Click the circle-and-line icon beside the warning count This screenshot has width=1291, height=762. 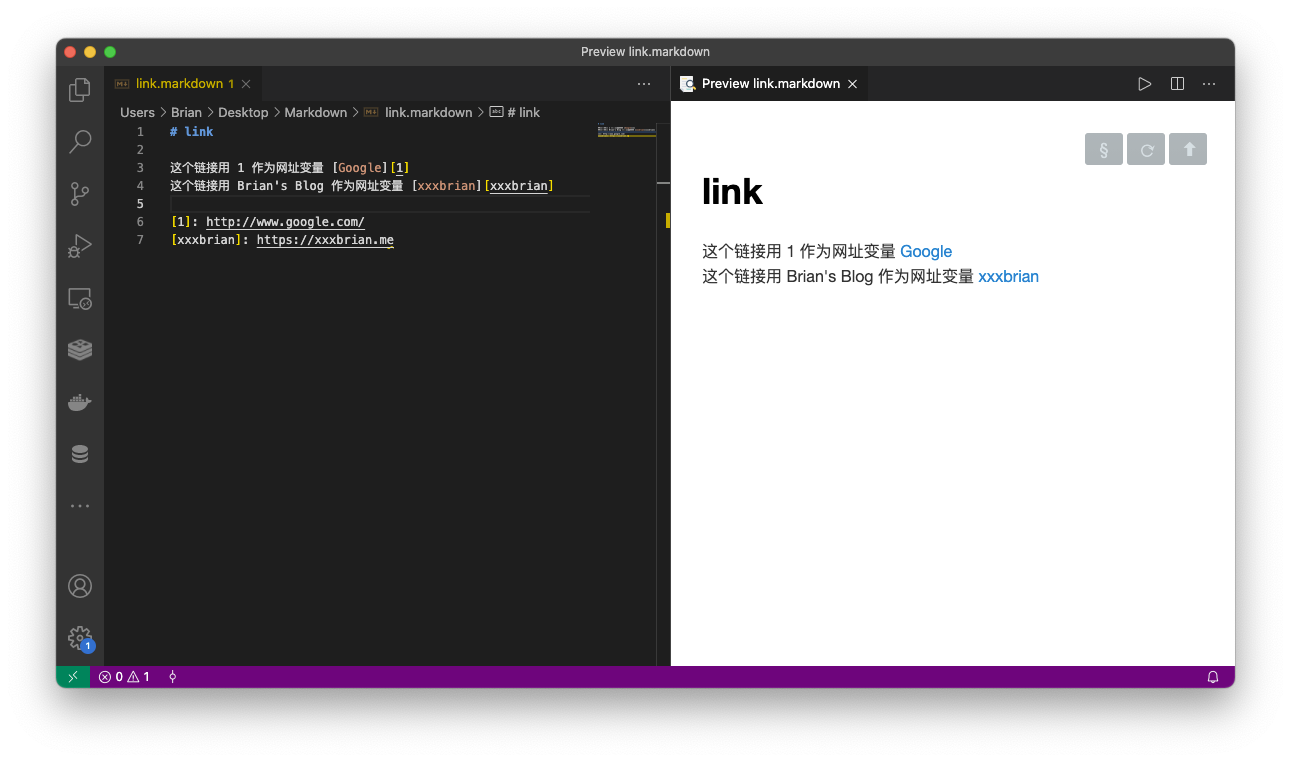[172, 677]
